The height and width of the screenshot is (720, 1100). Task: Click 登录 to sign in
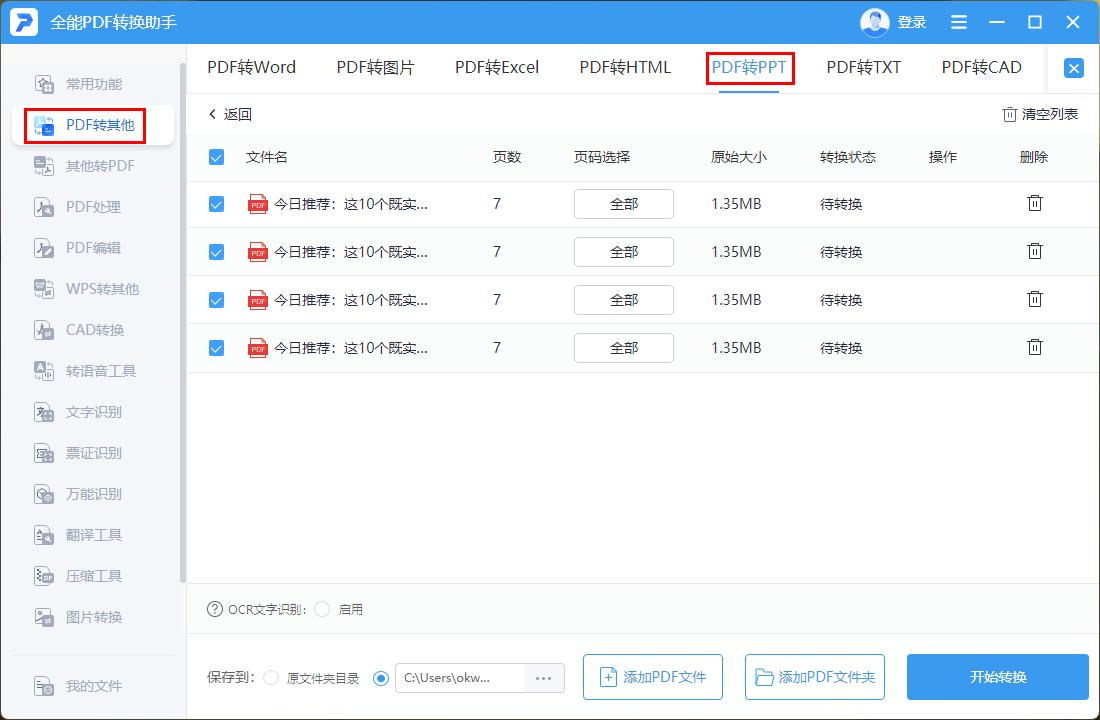pyautogui.click(x=911, y=21)
